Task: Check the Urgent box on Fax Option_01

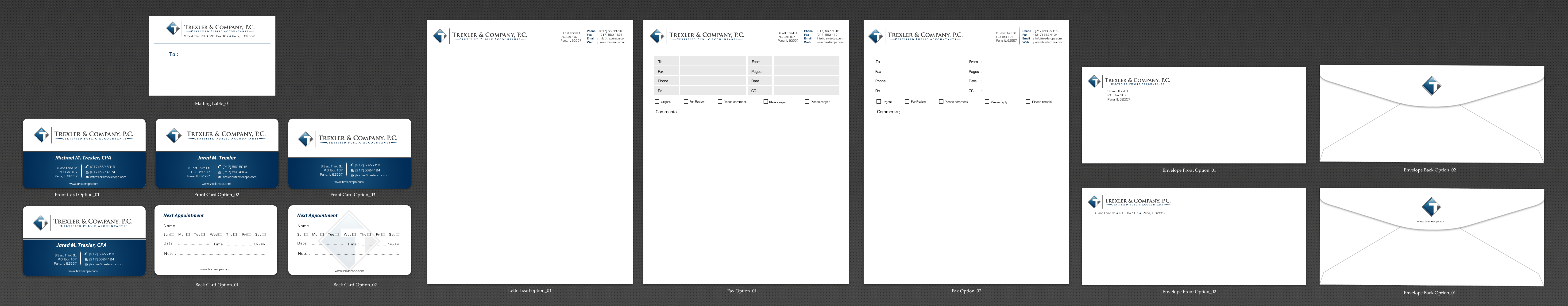Action: pos(657,102)
